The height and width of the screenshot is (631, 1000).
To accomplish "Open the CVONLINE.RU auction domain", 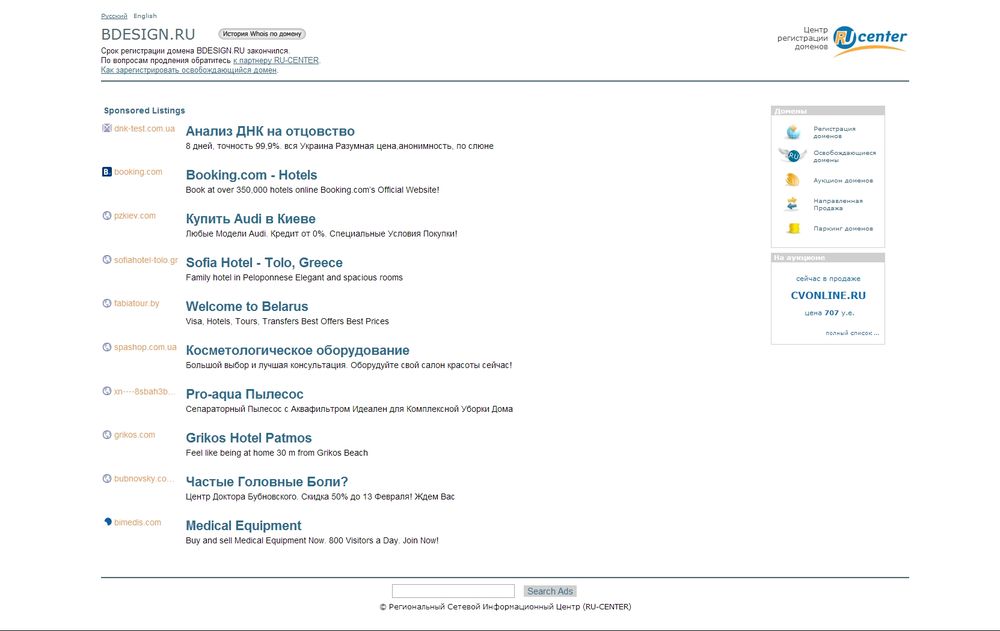I will (828, 295).
